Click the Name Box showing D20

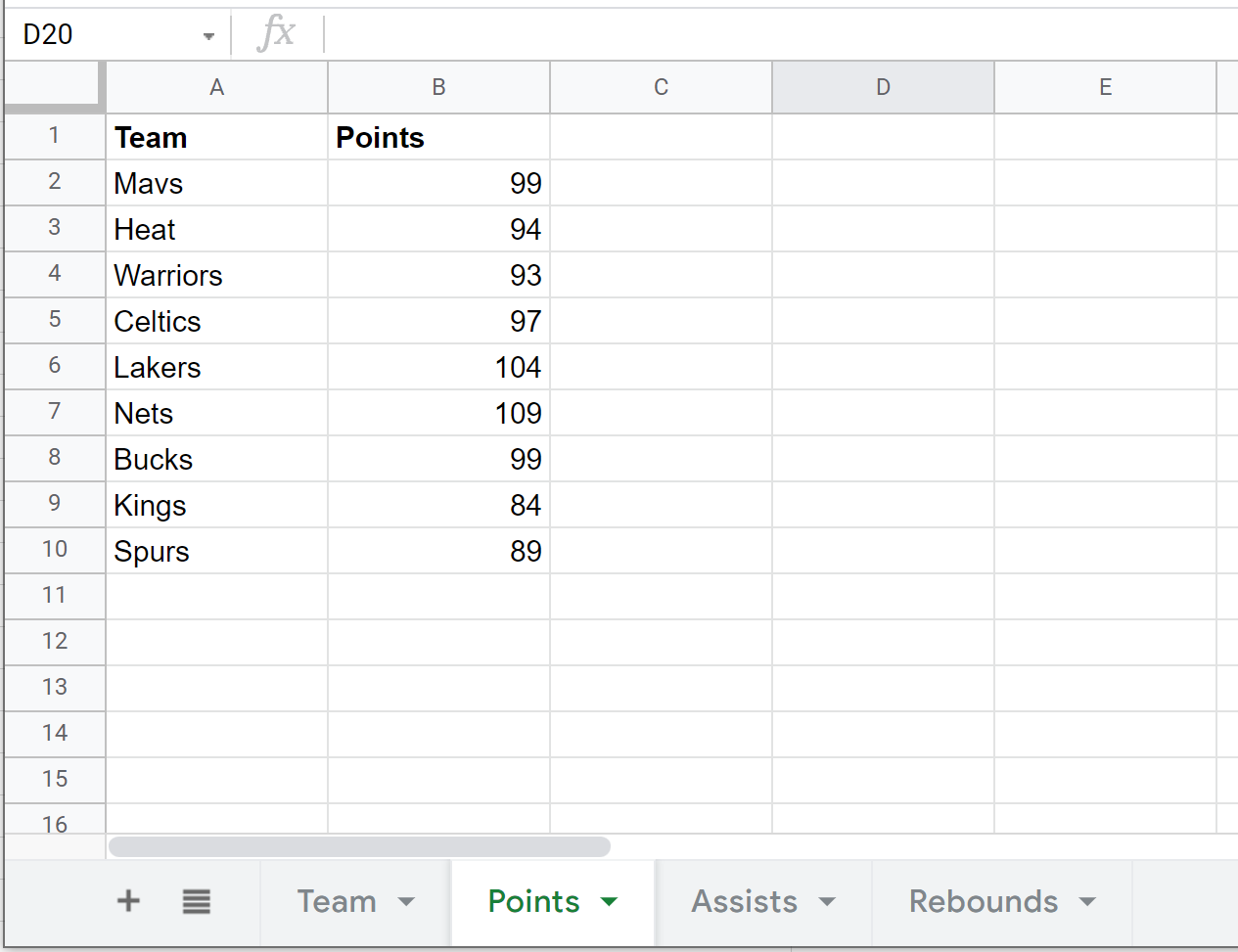[x=108, y=34]
